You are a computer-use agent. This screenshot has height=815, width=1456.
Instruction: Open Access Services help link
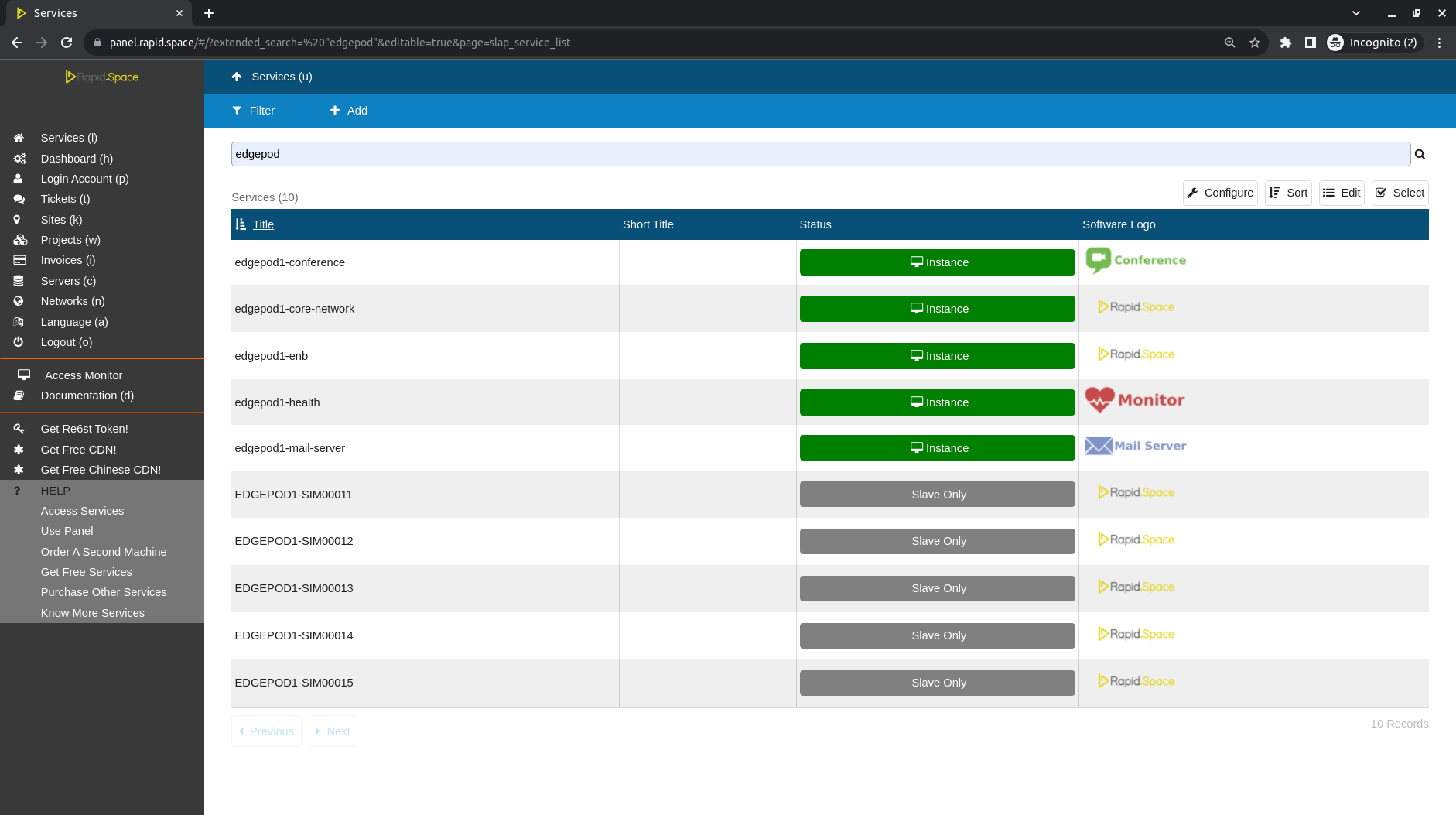coord(82,511)
